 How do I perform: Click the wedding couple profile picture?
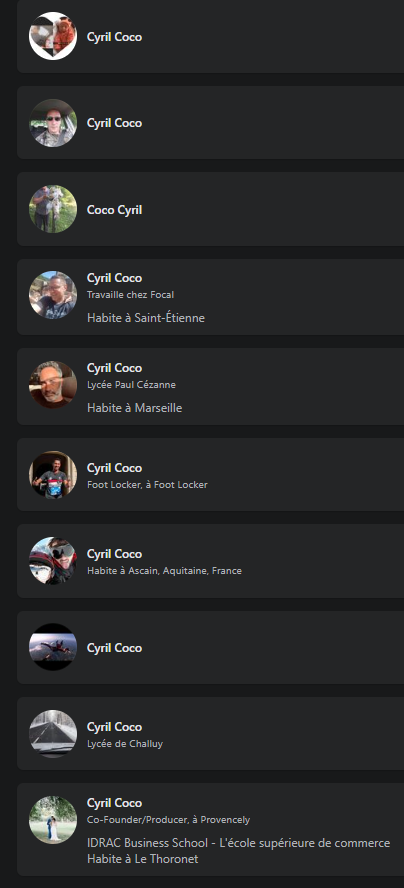(53, 819)
